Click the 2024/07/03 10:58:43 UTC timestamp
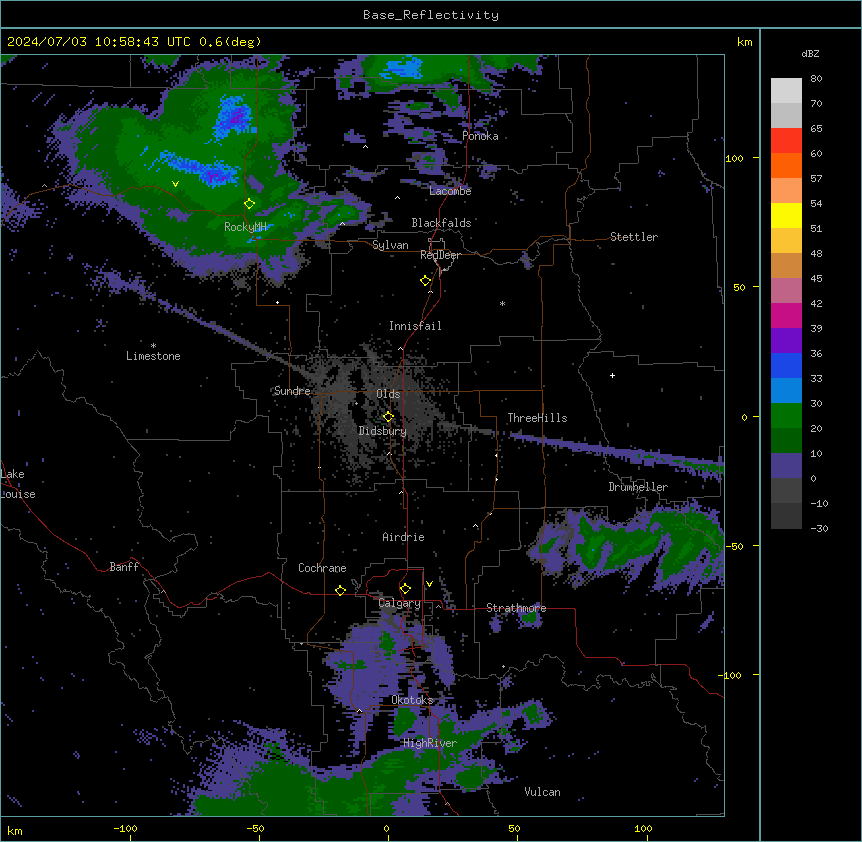 pos(99,42)
